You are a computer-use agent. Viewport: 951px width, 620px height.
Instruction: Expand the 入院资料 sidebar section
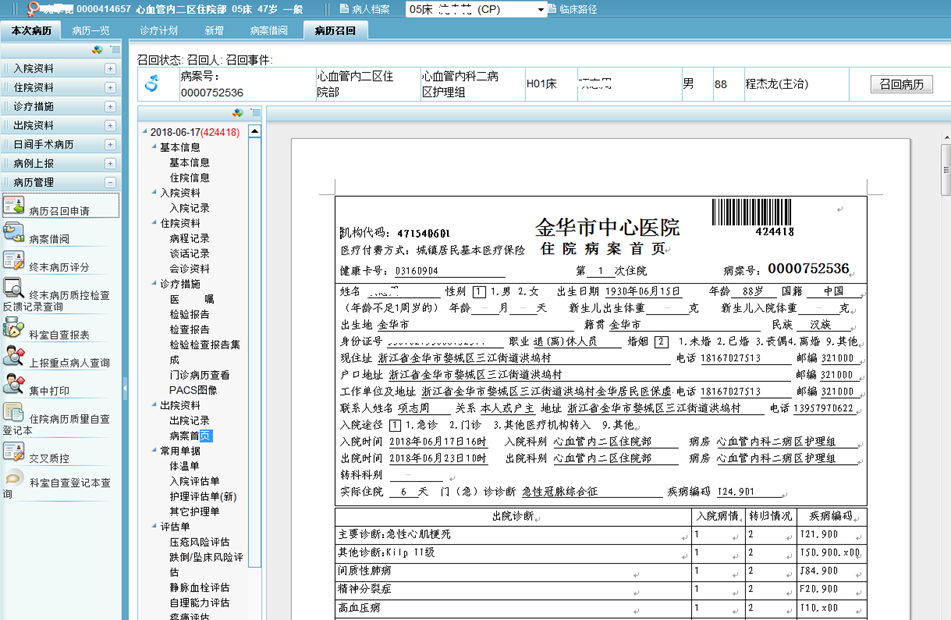click(110, 69)
